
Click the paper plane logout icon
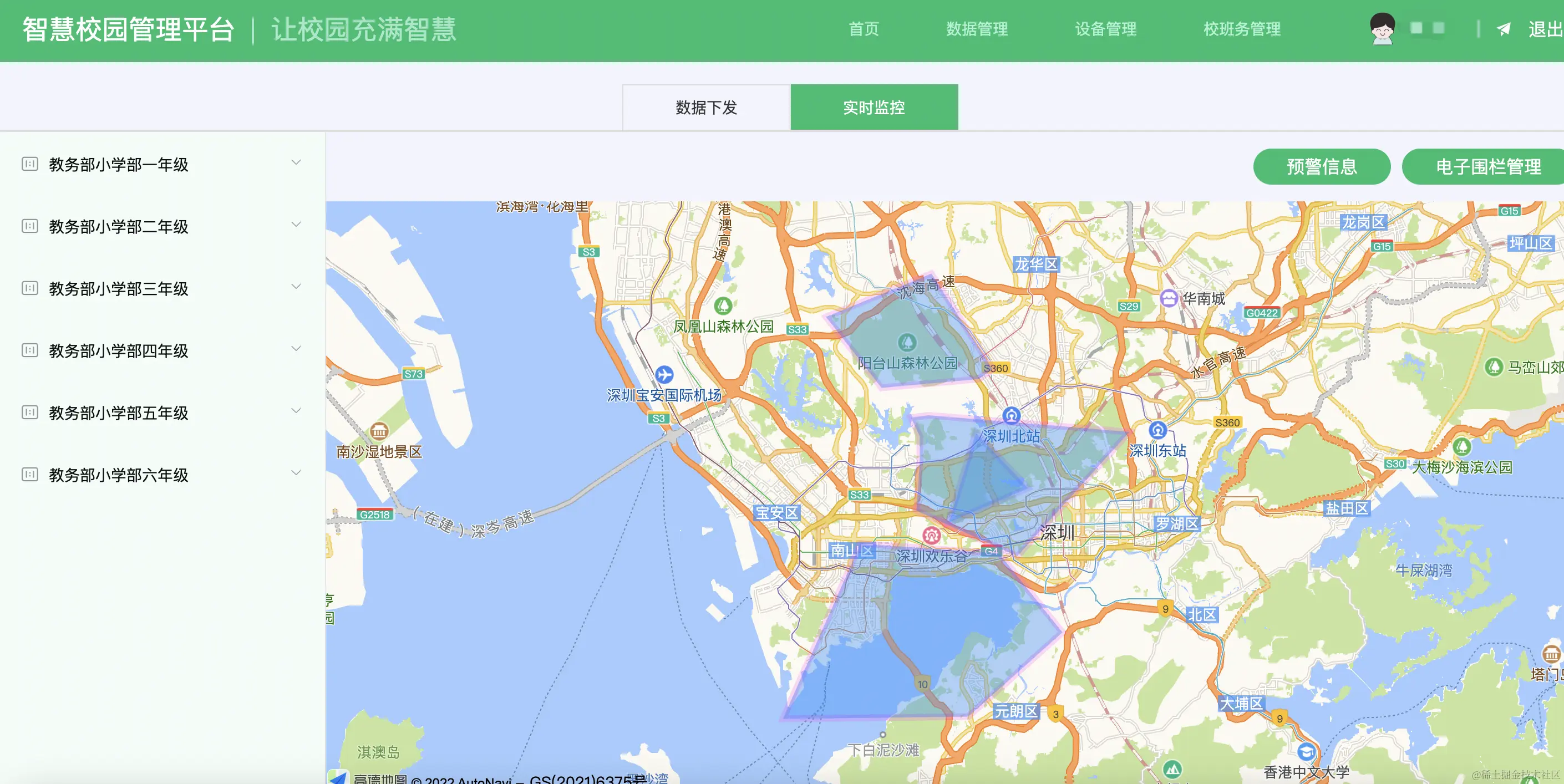(x=1504, y=29)
